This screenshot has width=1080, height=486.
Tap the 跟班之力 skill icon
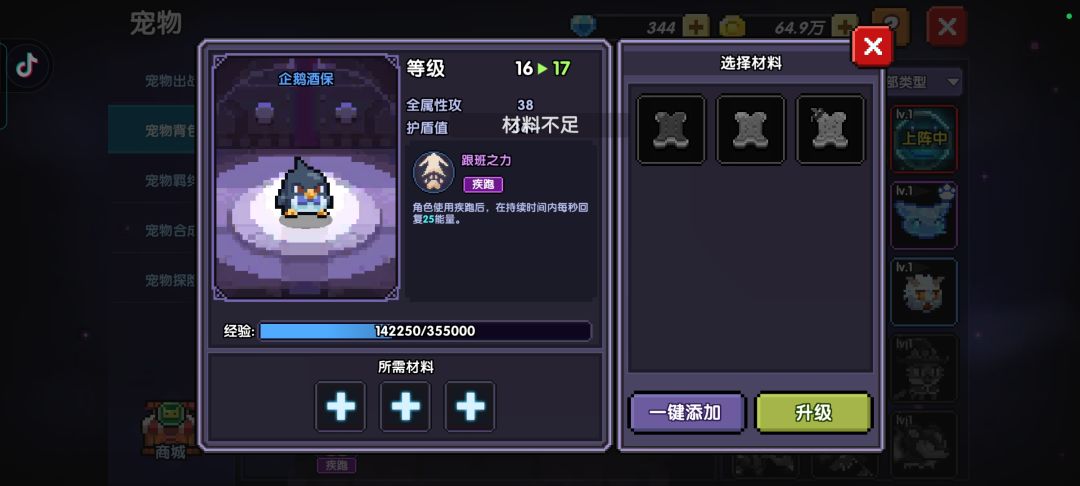point(433,172)
